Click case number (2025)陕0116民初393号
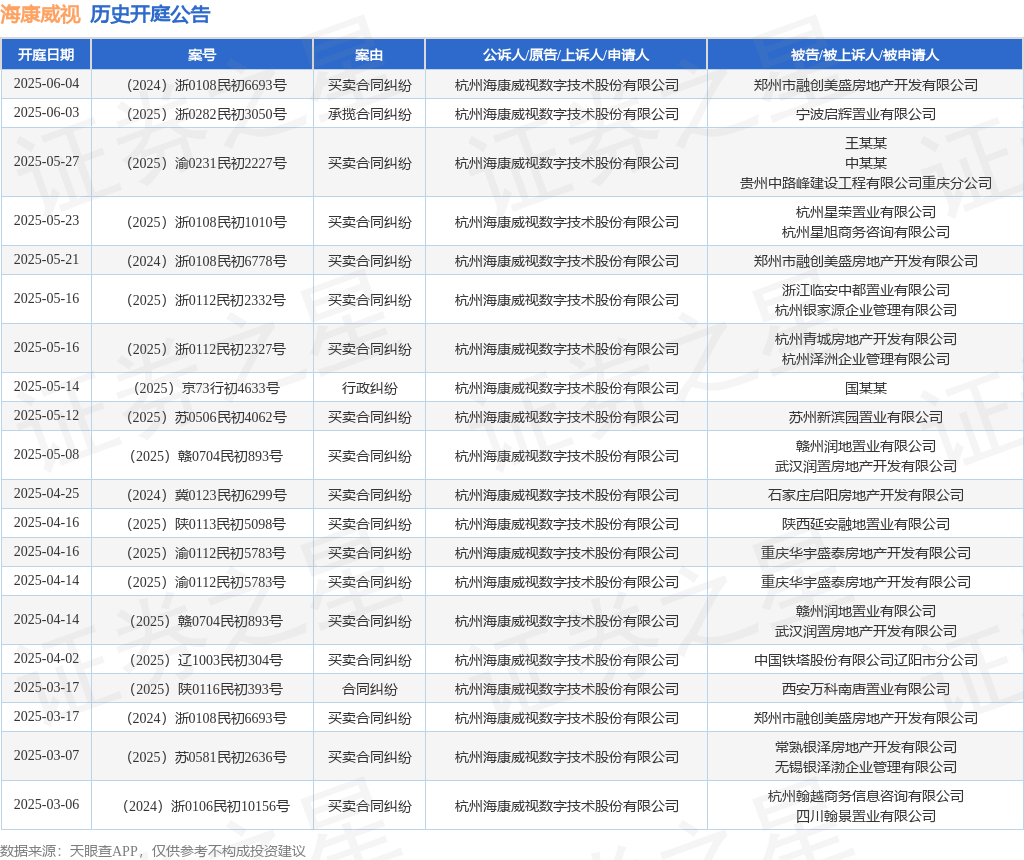This screenshot has width=1024, height=860. (x=206, y=689)
